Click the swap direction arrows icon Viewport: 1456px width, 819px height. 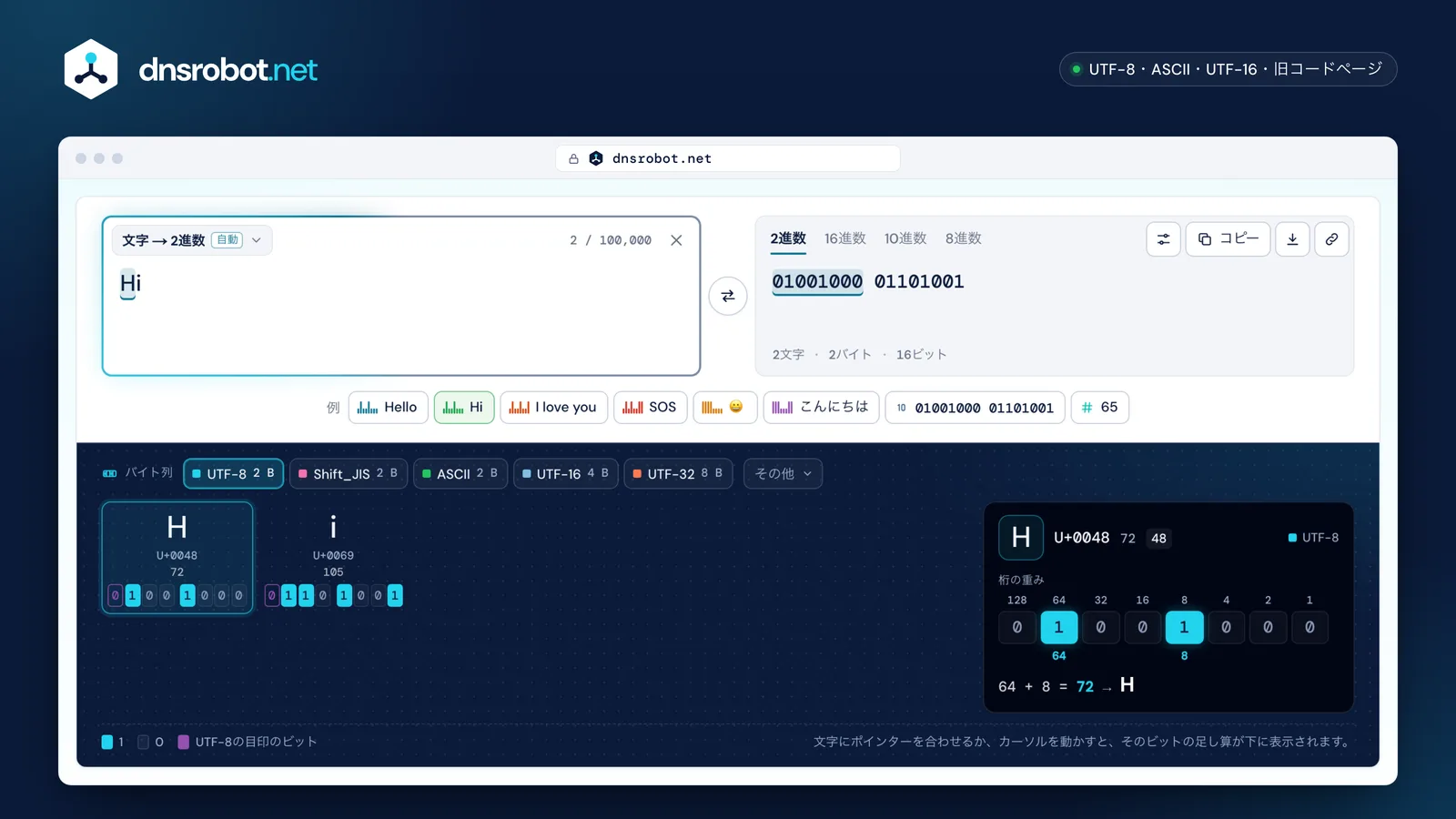point(728,296)
